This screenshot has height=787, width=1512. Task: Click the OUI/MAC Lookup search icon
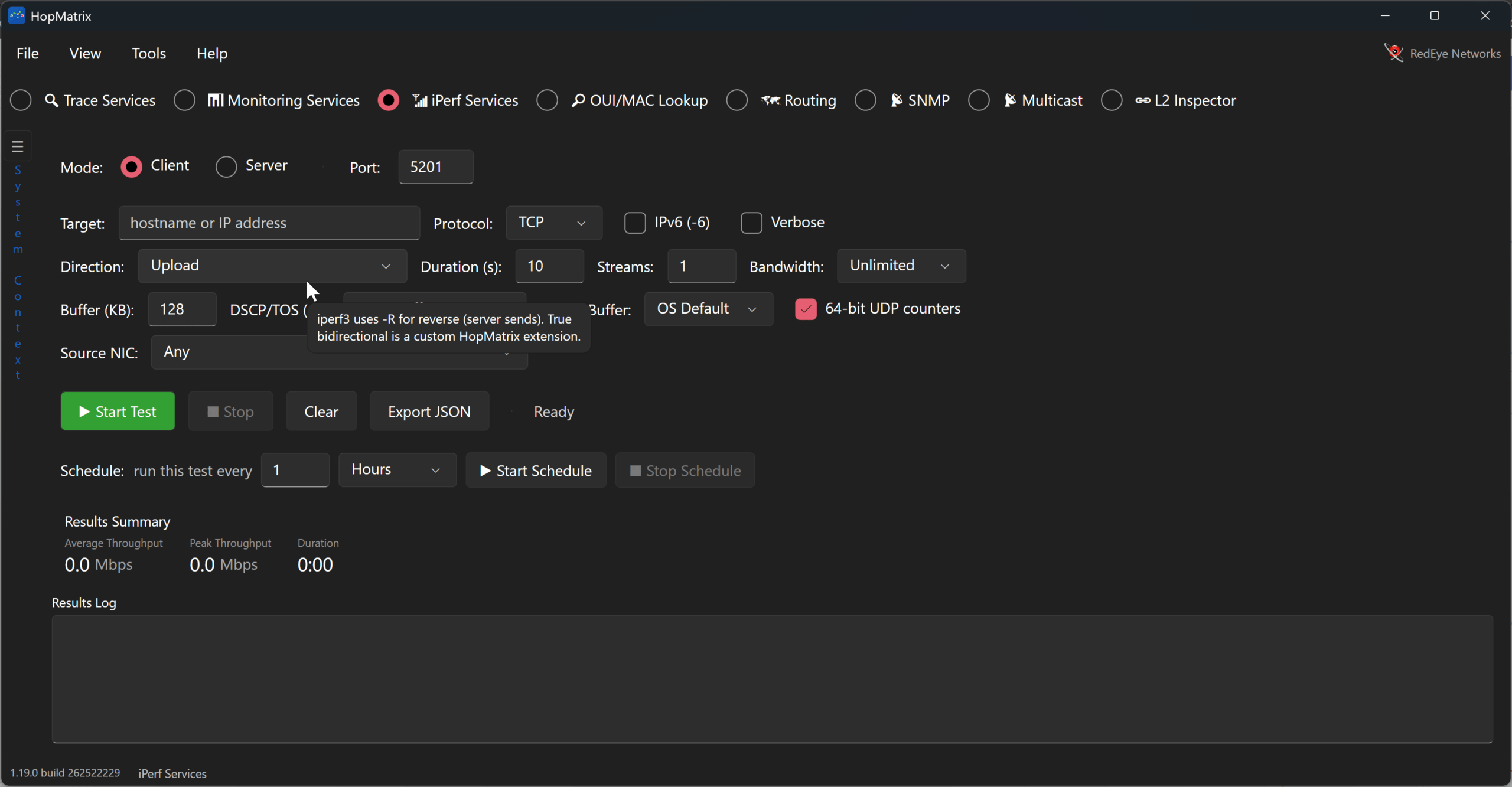coord(578,100)
